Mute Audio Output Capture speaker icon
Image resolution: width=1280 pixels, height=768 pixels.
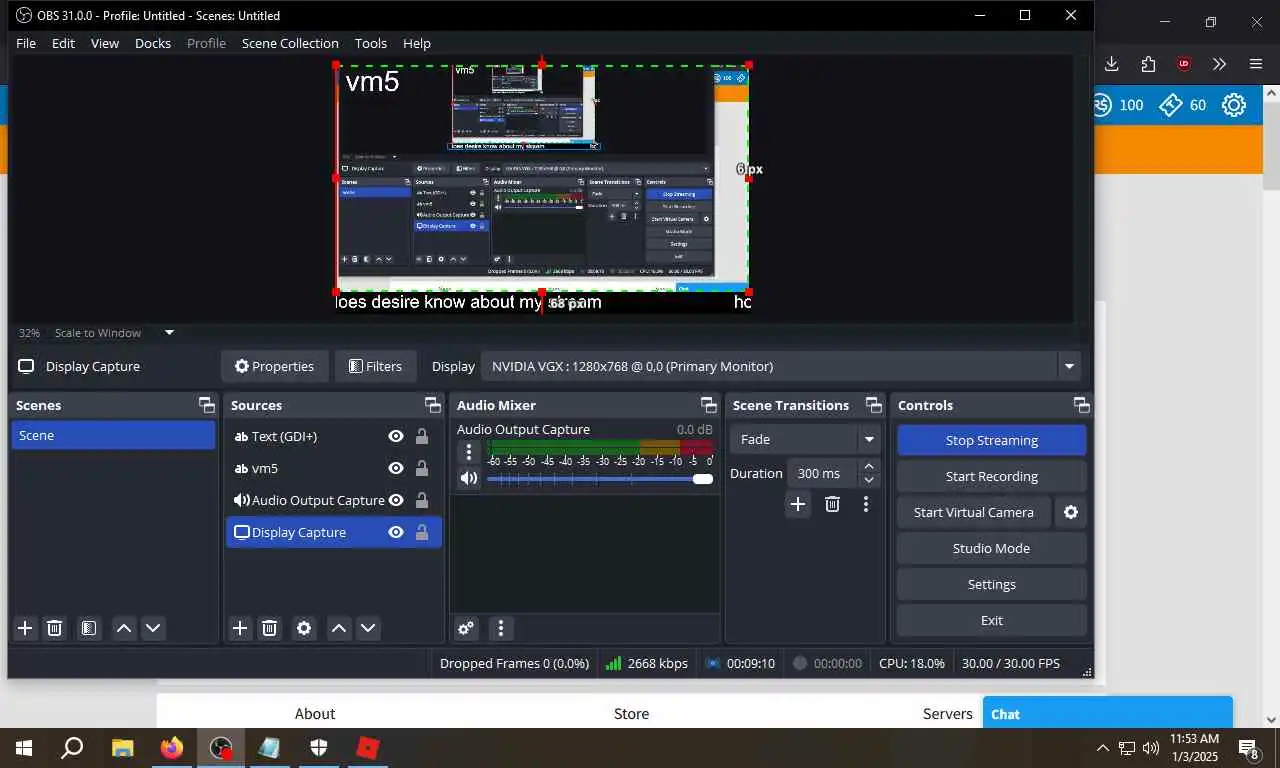tap(469, 478)
